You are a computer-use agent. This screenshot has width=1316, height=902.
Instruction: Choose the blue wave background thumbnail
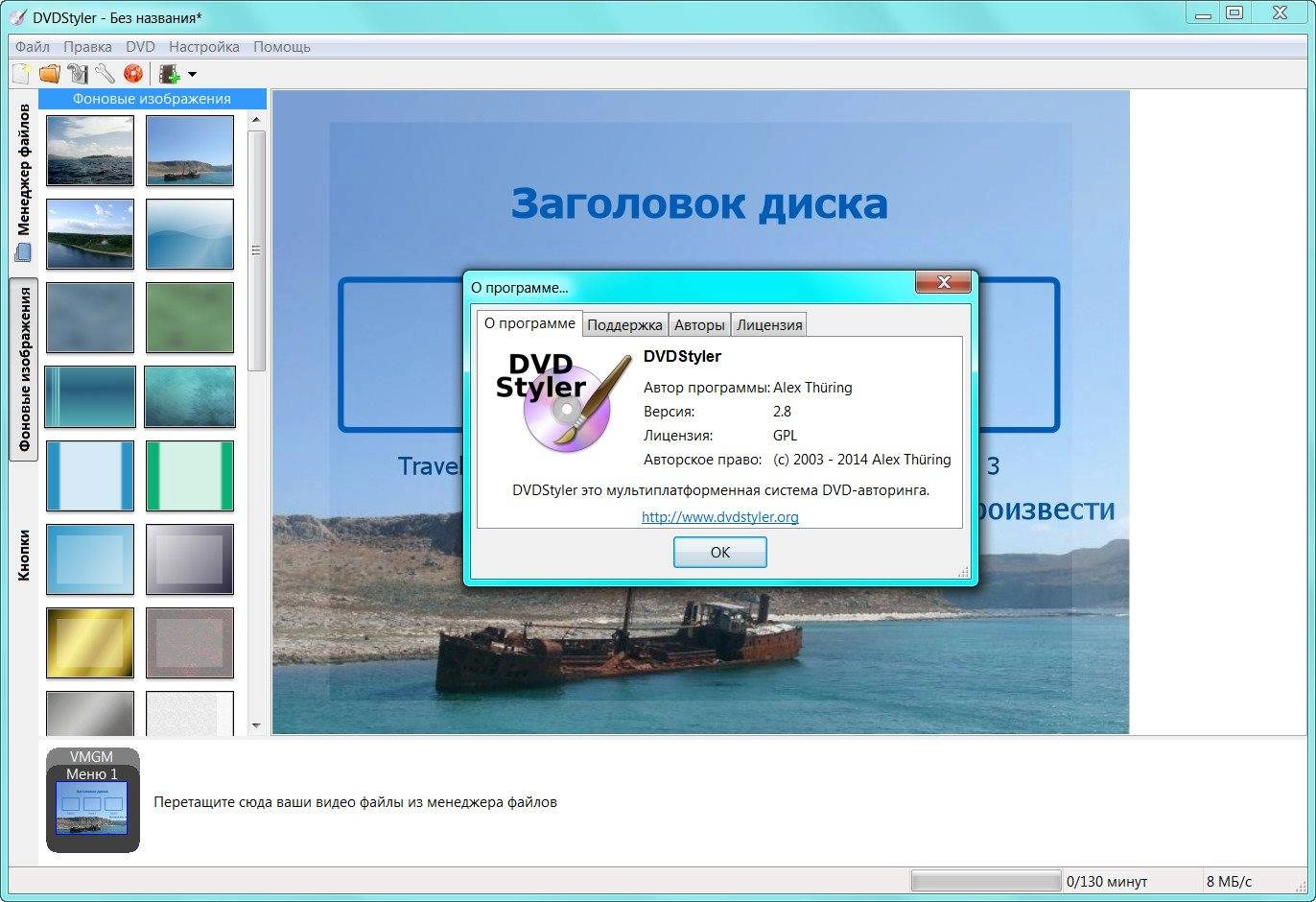(x=190, y=234)
